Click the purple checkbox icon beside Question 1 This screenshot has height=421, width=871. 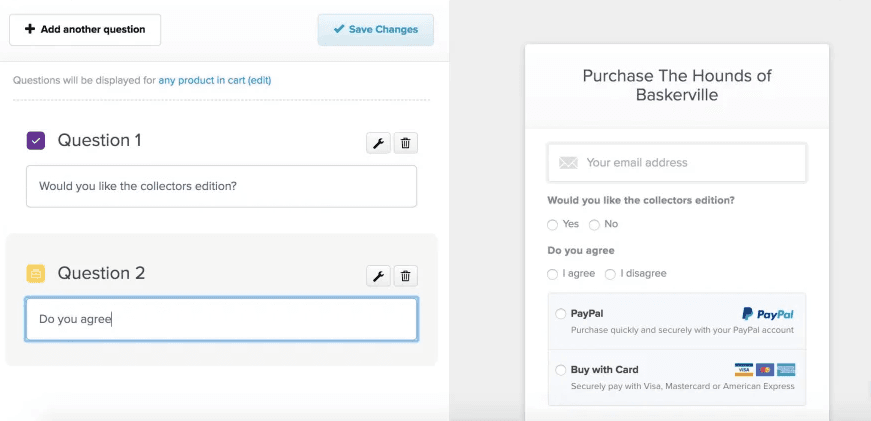tap(36, 141)
